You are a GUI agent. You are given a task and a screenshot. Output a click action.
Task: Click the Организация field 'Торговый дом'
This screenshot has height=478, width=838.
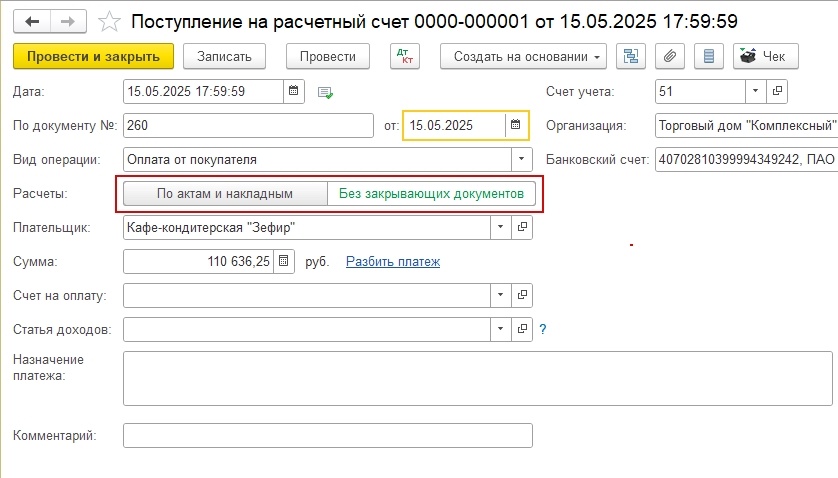[x=746, y=125]
